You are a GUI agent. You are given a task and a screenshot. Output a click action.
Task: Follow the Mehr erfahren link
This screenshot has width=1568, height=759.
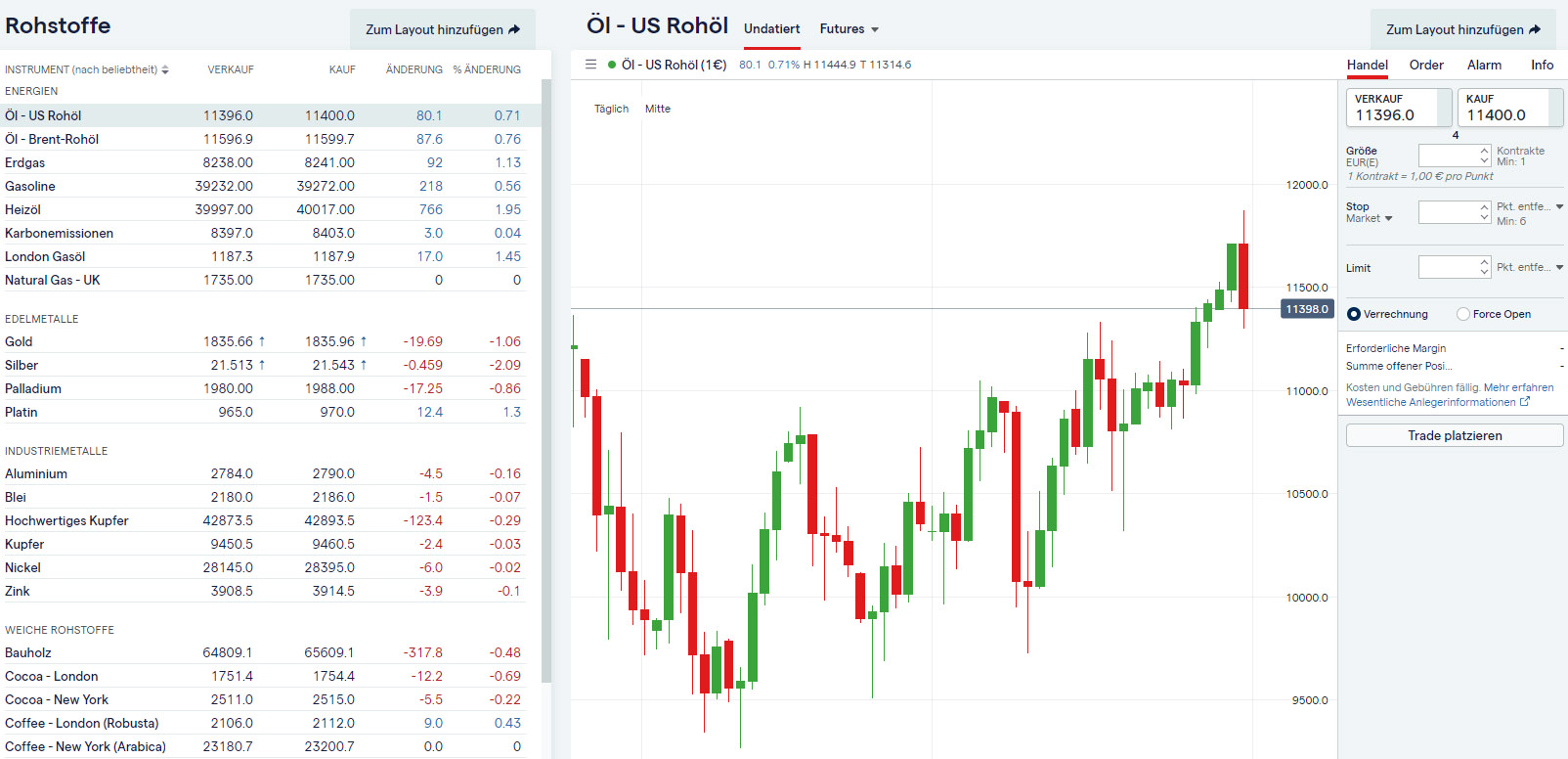1518,387
